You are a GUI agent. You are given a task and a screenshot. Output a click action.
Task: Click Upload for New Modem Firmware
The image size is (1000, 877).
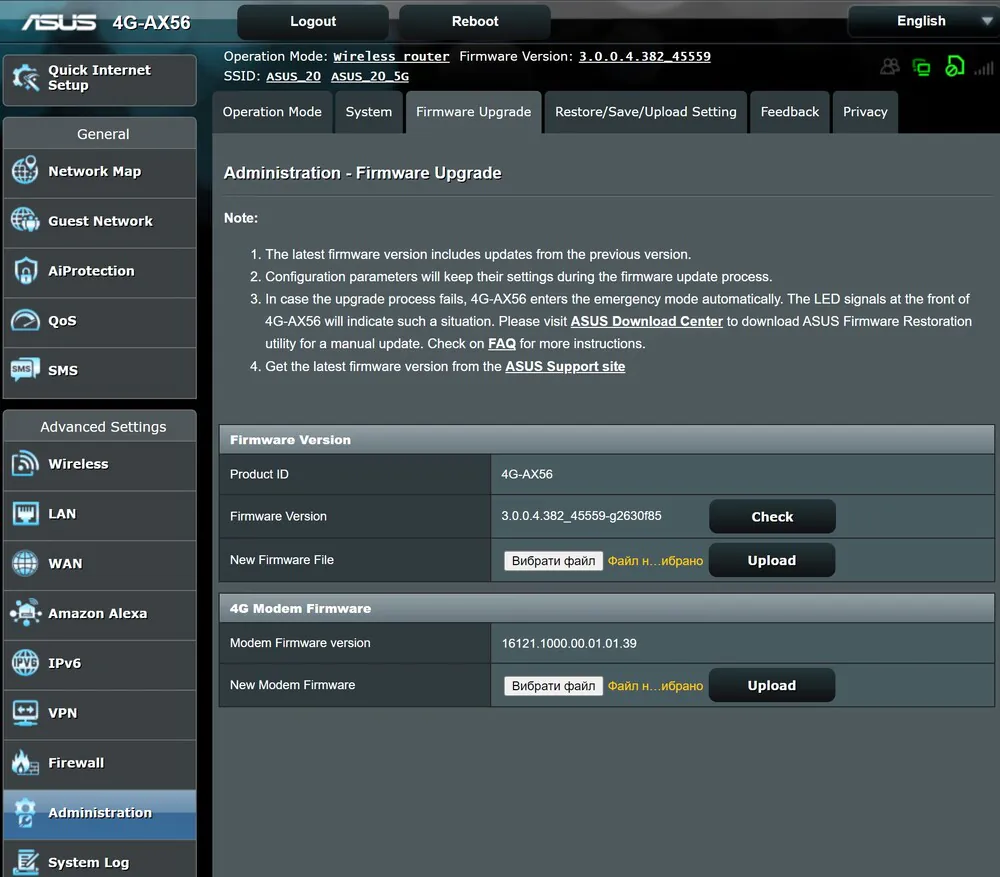point(772,685)
